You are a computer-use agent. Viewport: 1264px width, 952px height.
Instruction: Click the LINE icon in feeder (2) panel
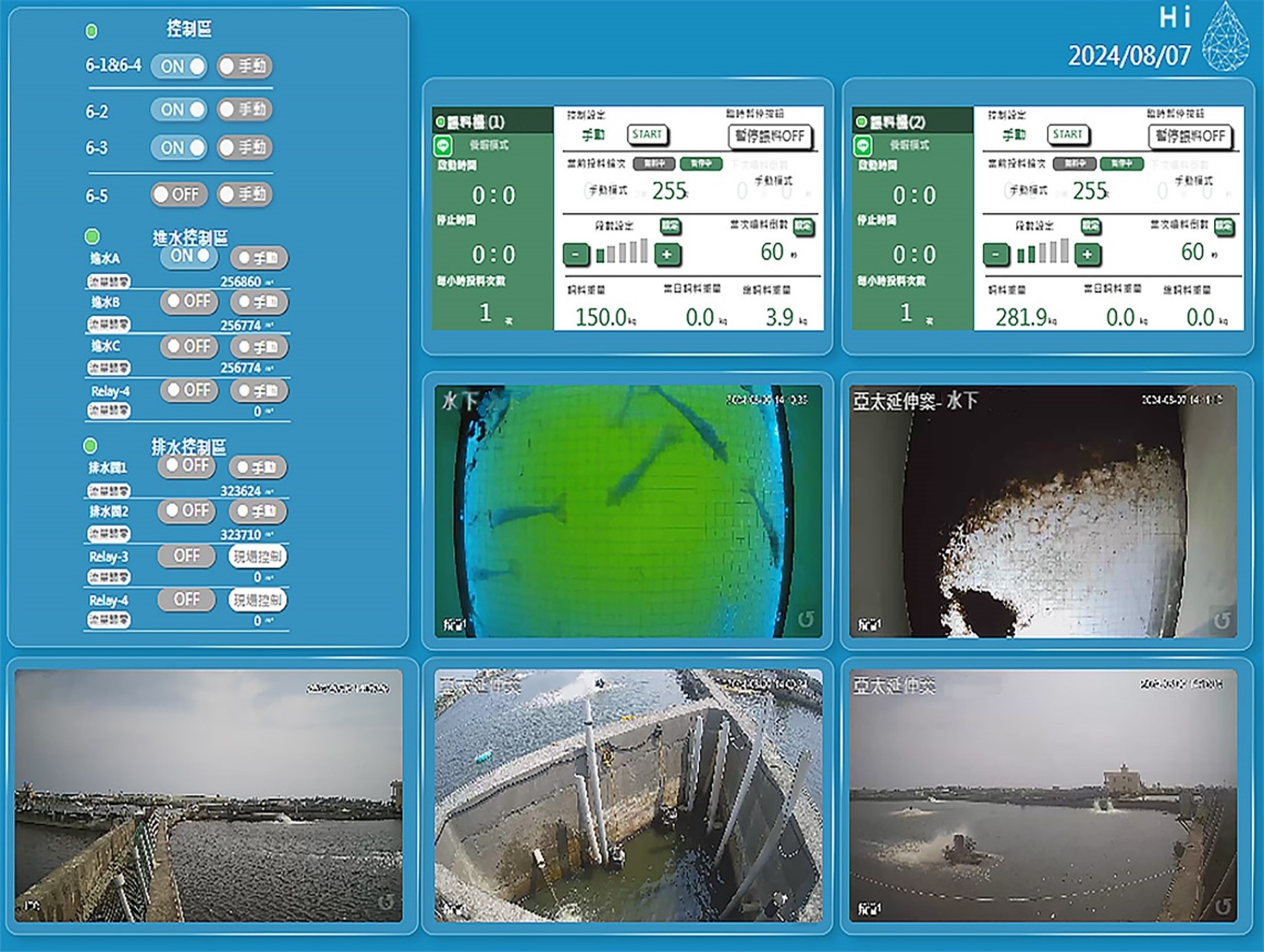click(x=863, y=146)
